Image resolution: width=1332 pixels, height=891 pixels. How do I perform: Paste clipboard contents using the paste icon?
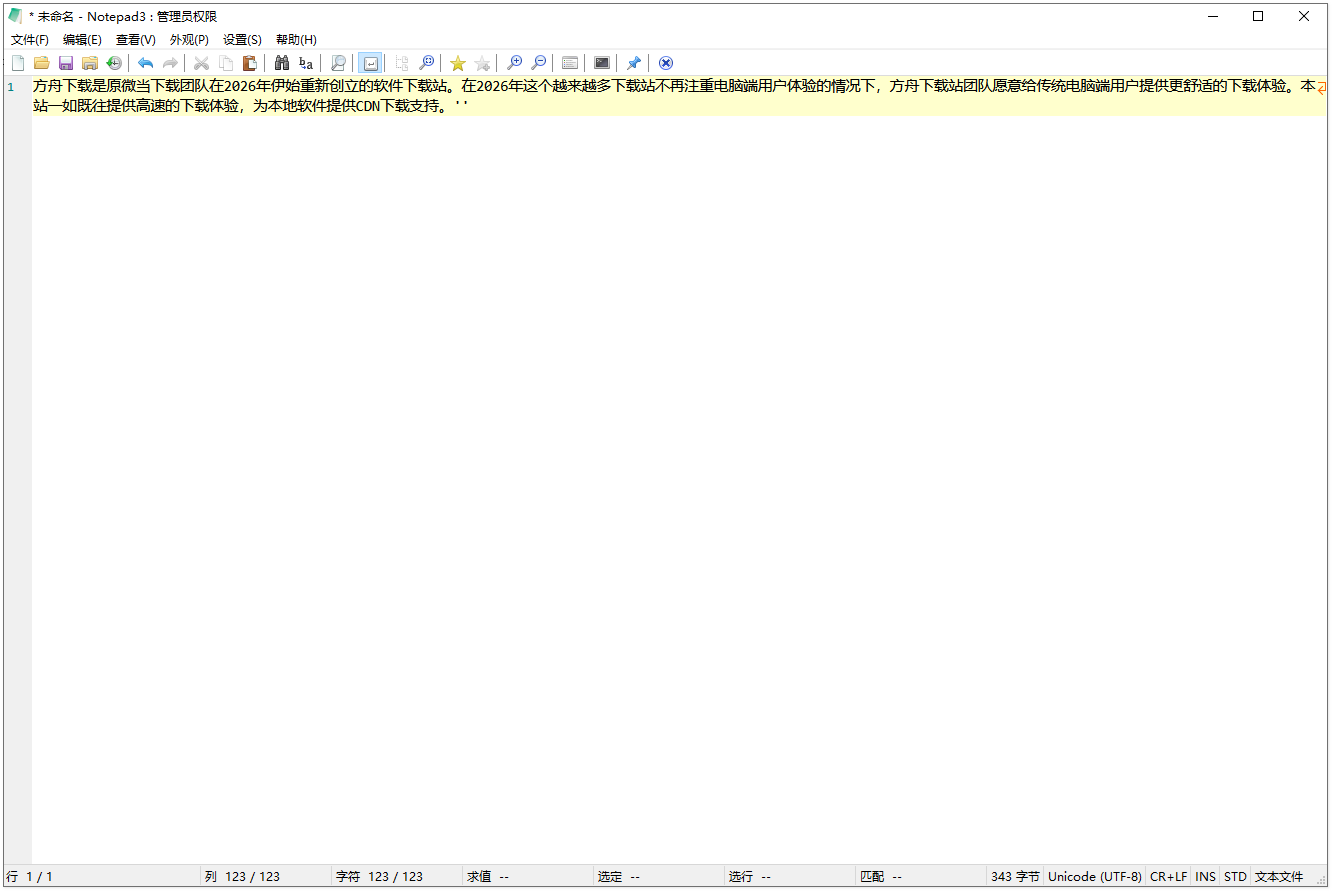point(249,62)
